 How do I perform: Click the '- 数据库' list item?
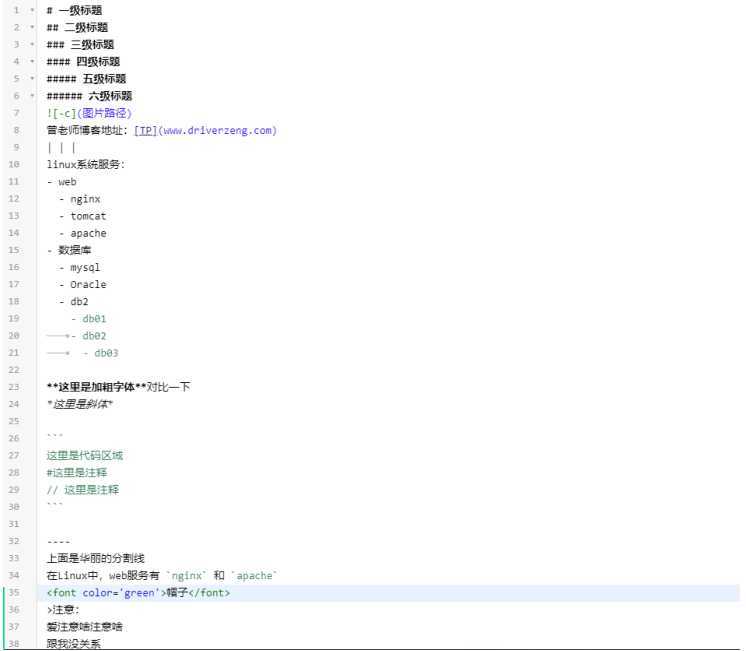tap(69, 250)
